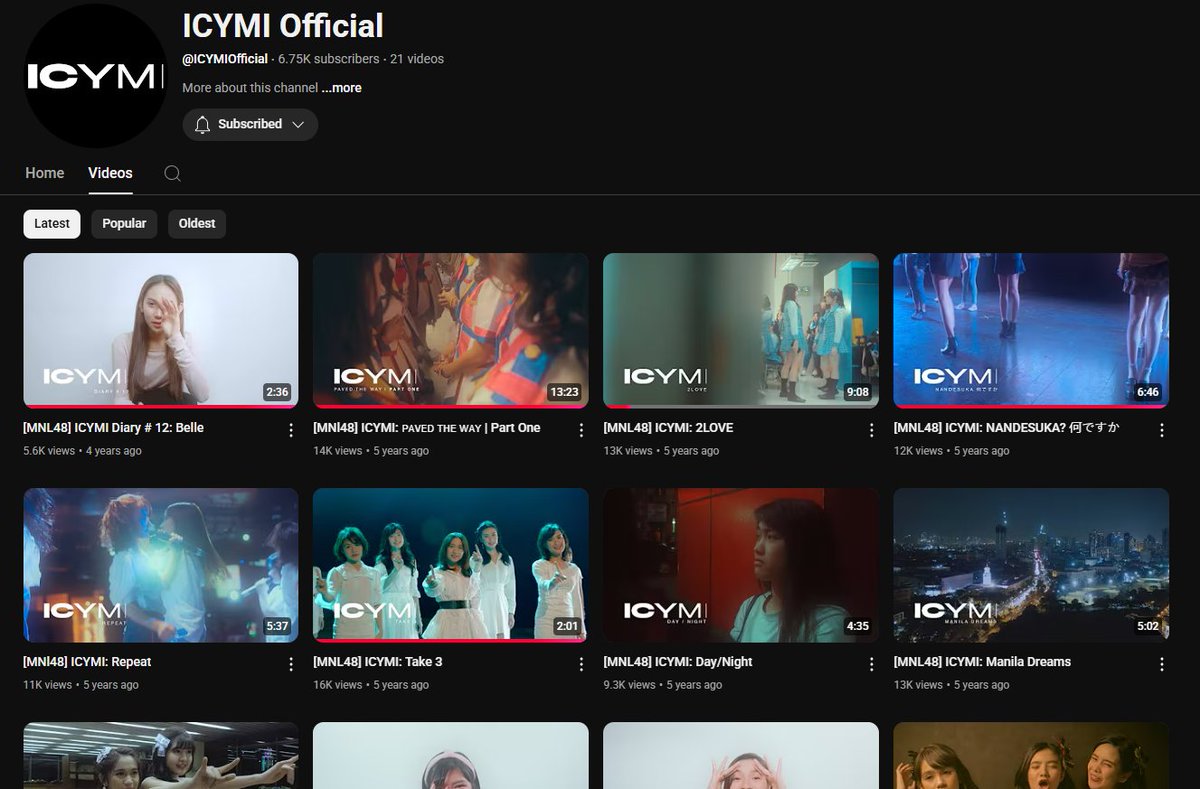Play the NANDESUKA? video thumbnail
Viewport: 1200px width, 789px height.
pos(1031,330)
